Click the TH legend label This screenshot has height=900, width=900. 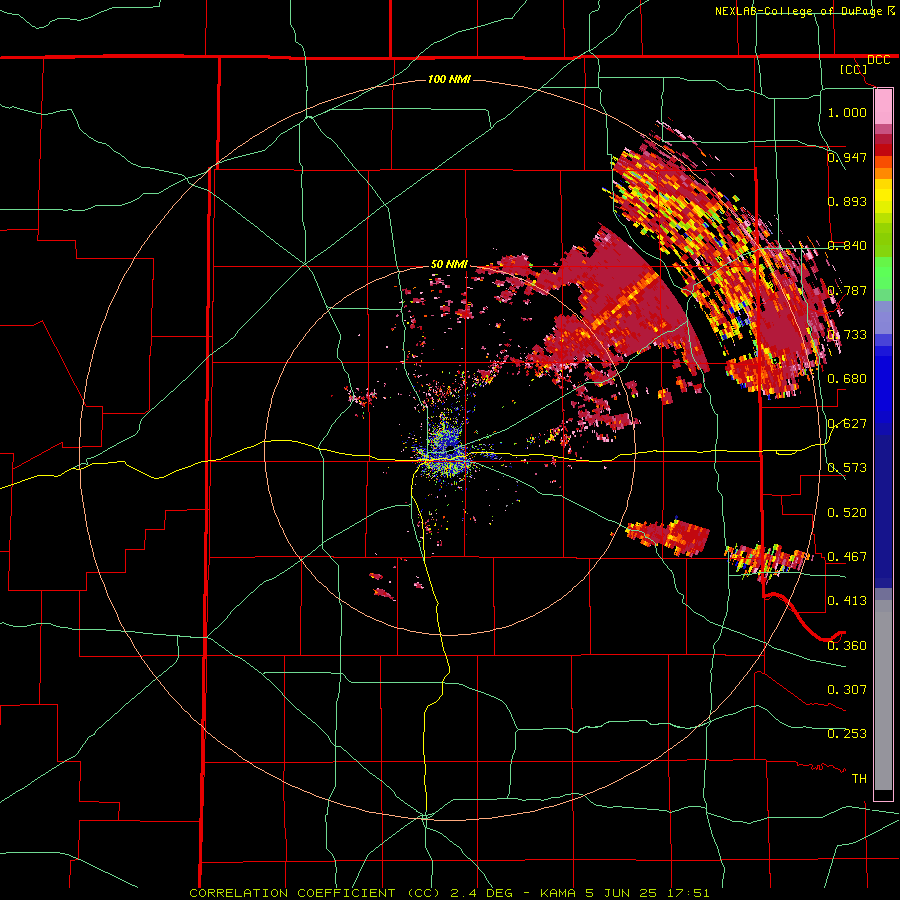pos(859,778)
